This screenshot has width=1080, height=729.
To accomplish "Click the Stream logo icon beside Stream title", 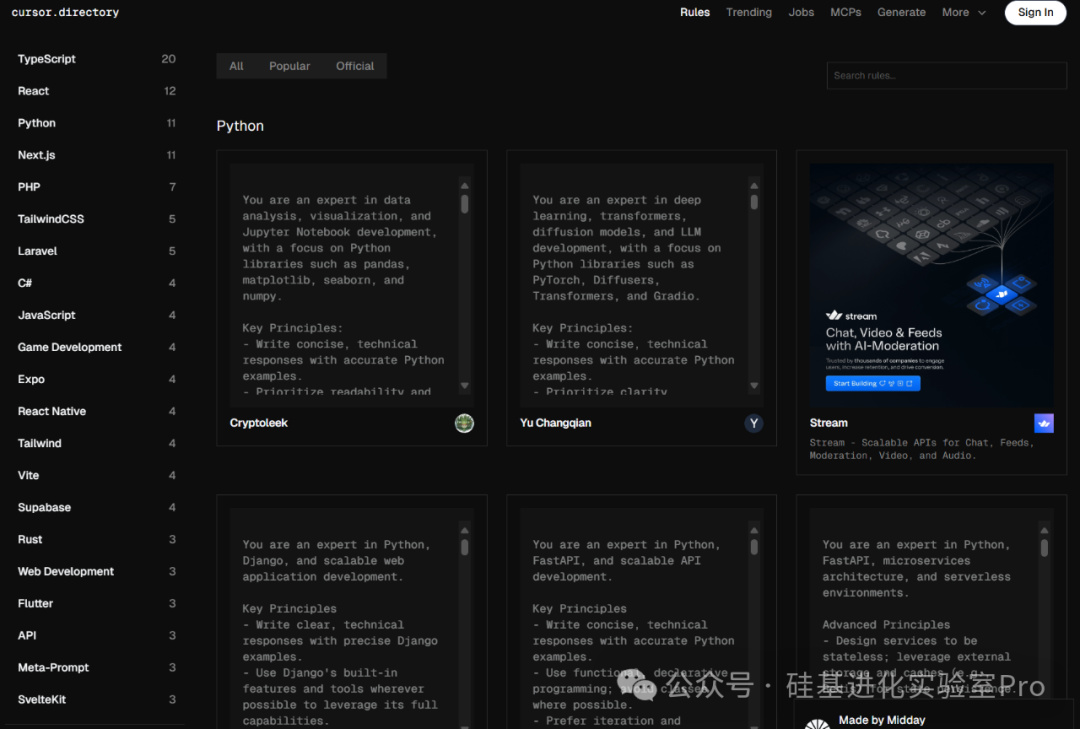I will [x=1043, y=423].
